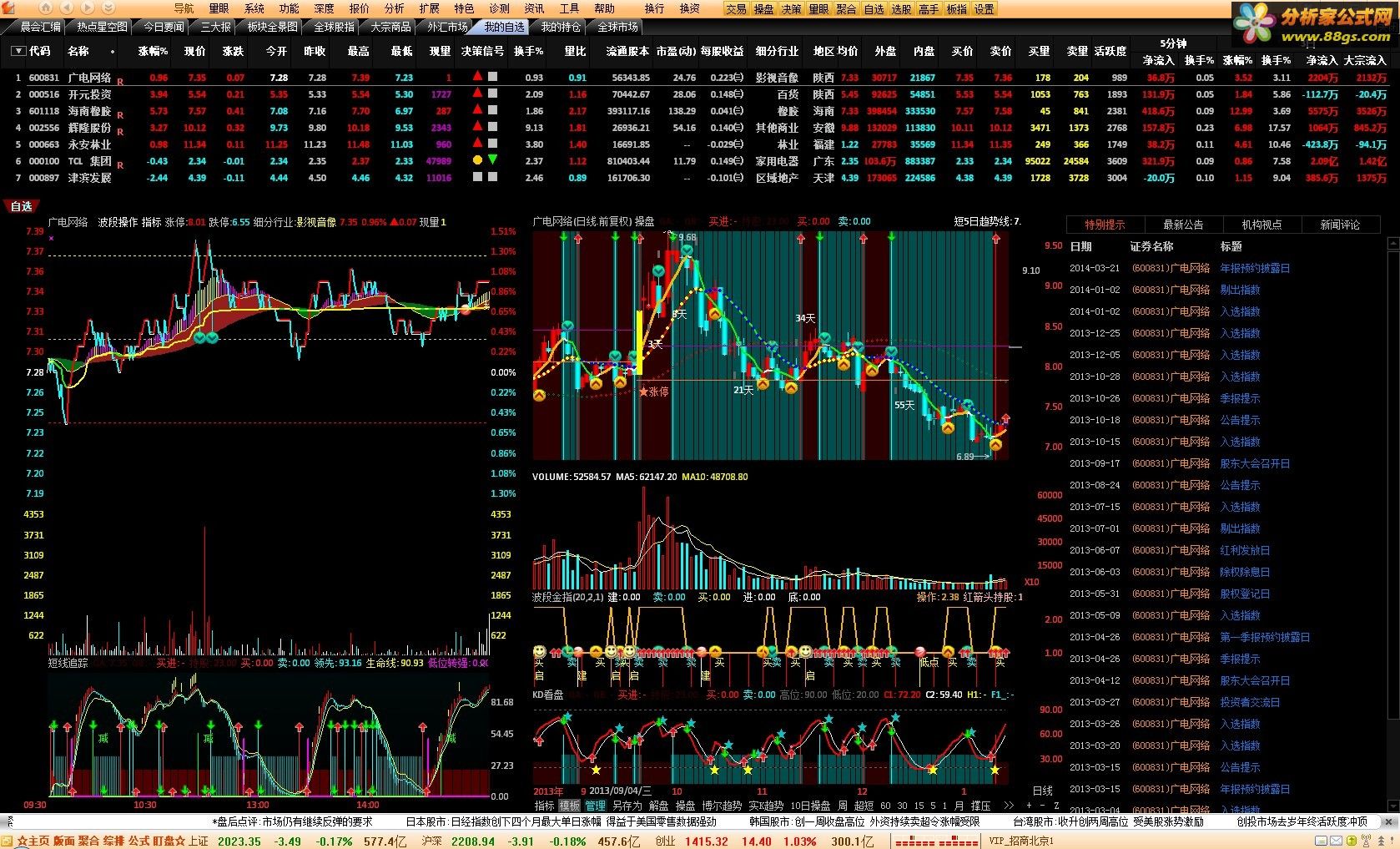The image size is (1400, 849).
Task: Open the 第一季报预约披露日 news item
Action: (1265, 637)
